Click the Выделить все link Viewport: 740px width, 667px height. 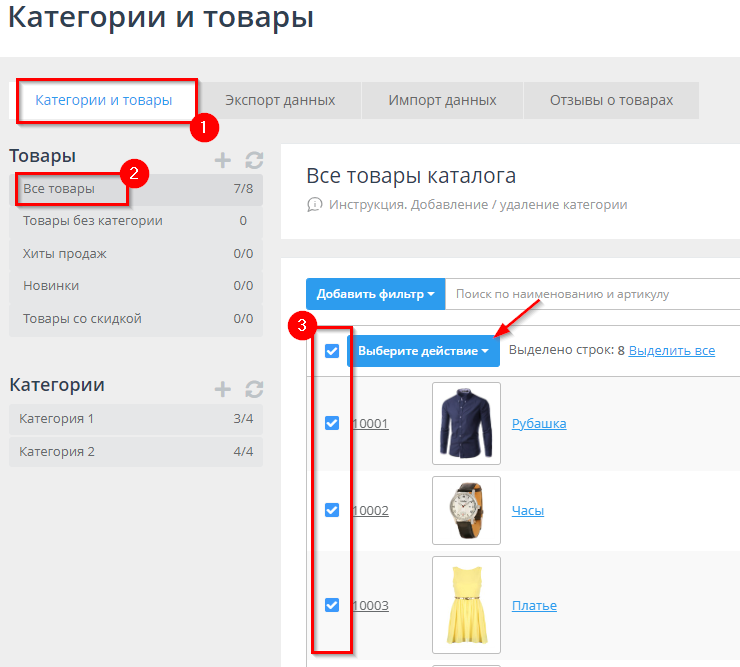(671, 350)
